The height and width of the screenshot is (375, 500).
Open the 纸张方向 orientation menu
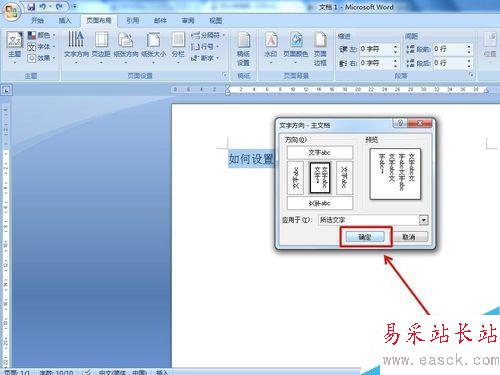126,47
